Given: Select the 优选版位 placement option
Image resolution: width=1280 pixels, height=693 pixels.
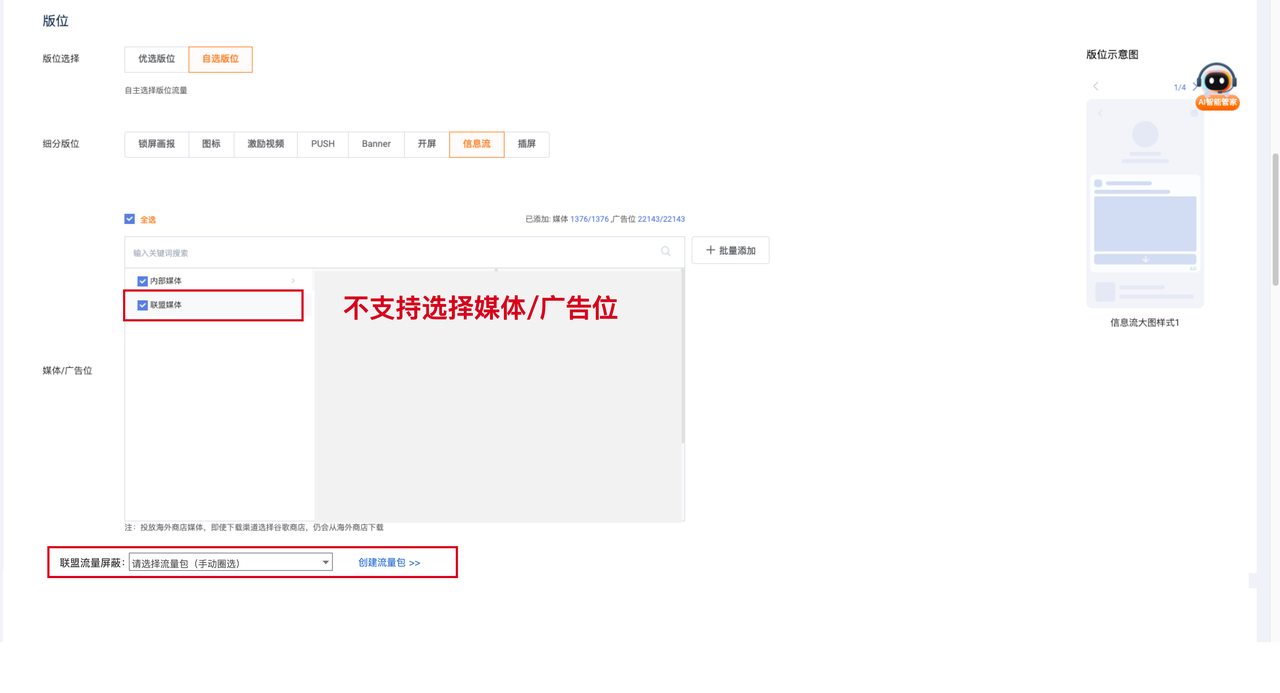Looking at the screenshot, I should pyautogui.click(x=156, y=59).
